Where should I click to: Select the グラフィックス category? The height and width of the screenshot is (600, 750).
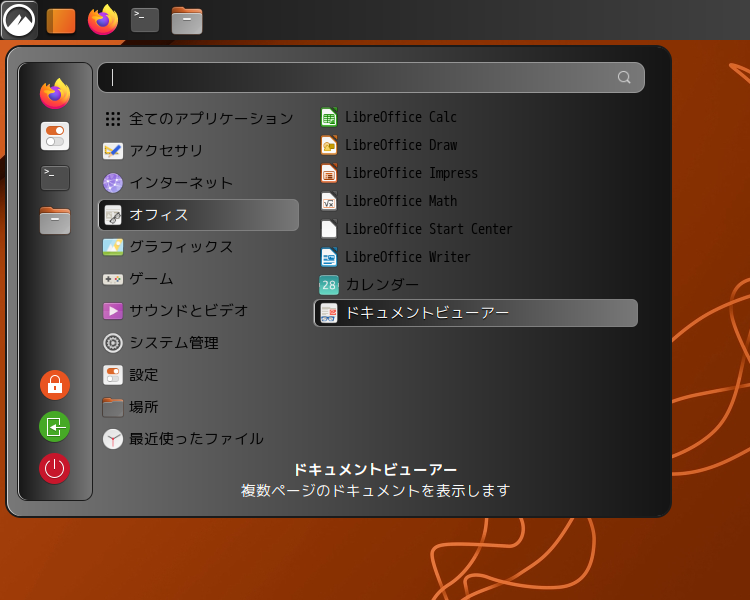pyautogui.click(x=199, y=247)
